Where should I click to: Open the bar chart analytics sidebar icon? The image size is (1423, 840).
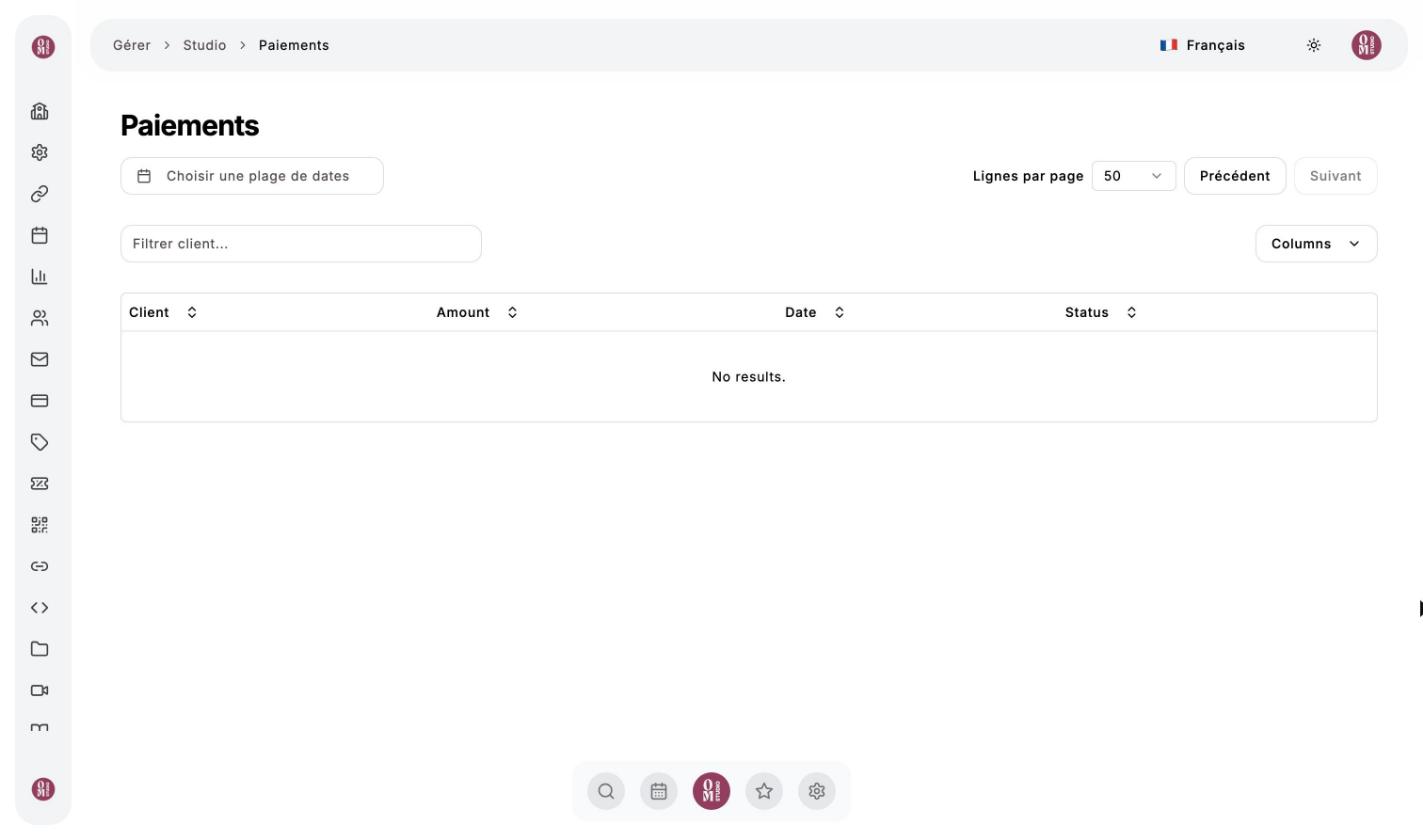[40, 277]
